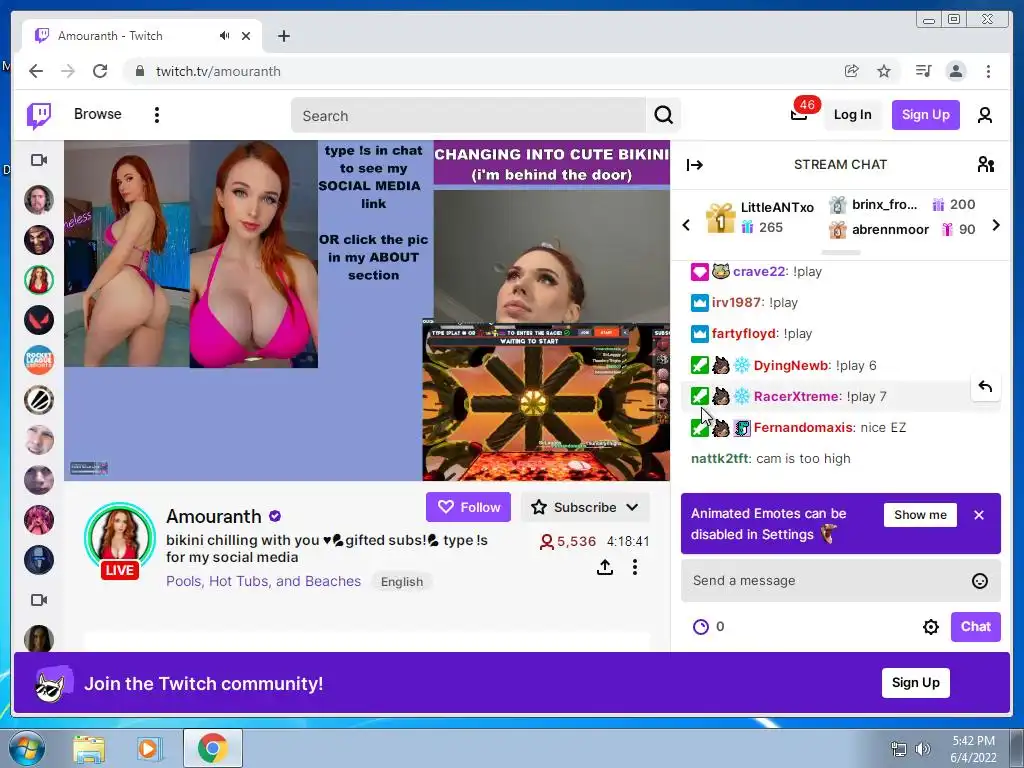Open the Rocket League Esports sidebar channel

click(39, 360)
